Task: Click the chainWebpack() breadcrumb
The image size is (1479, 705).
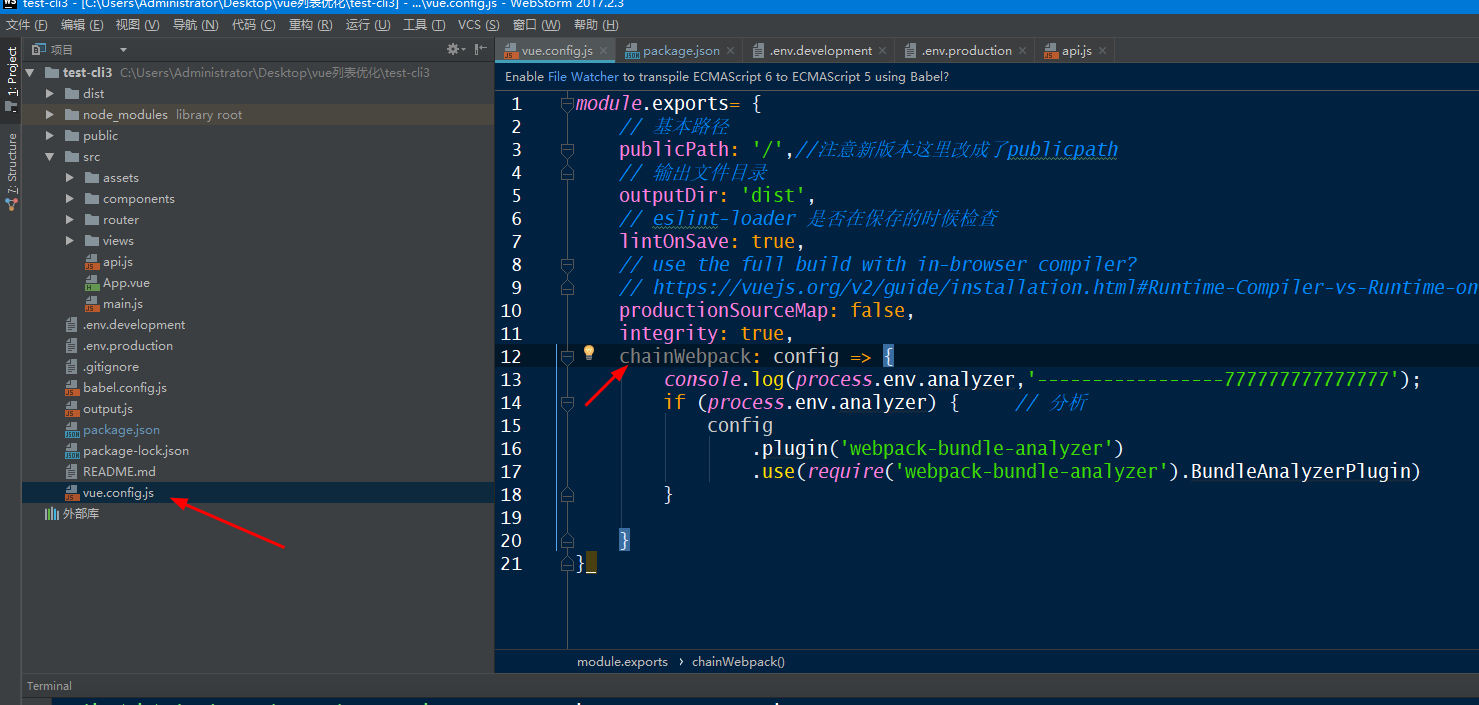Action: [738, 662]
